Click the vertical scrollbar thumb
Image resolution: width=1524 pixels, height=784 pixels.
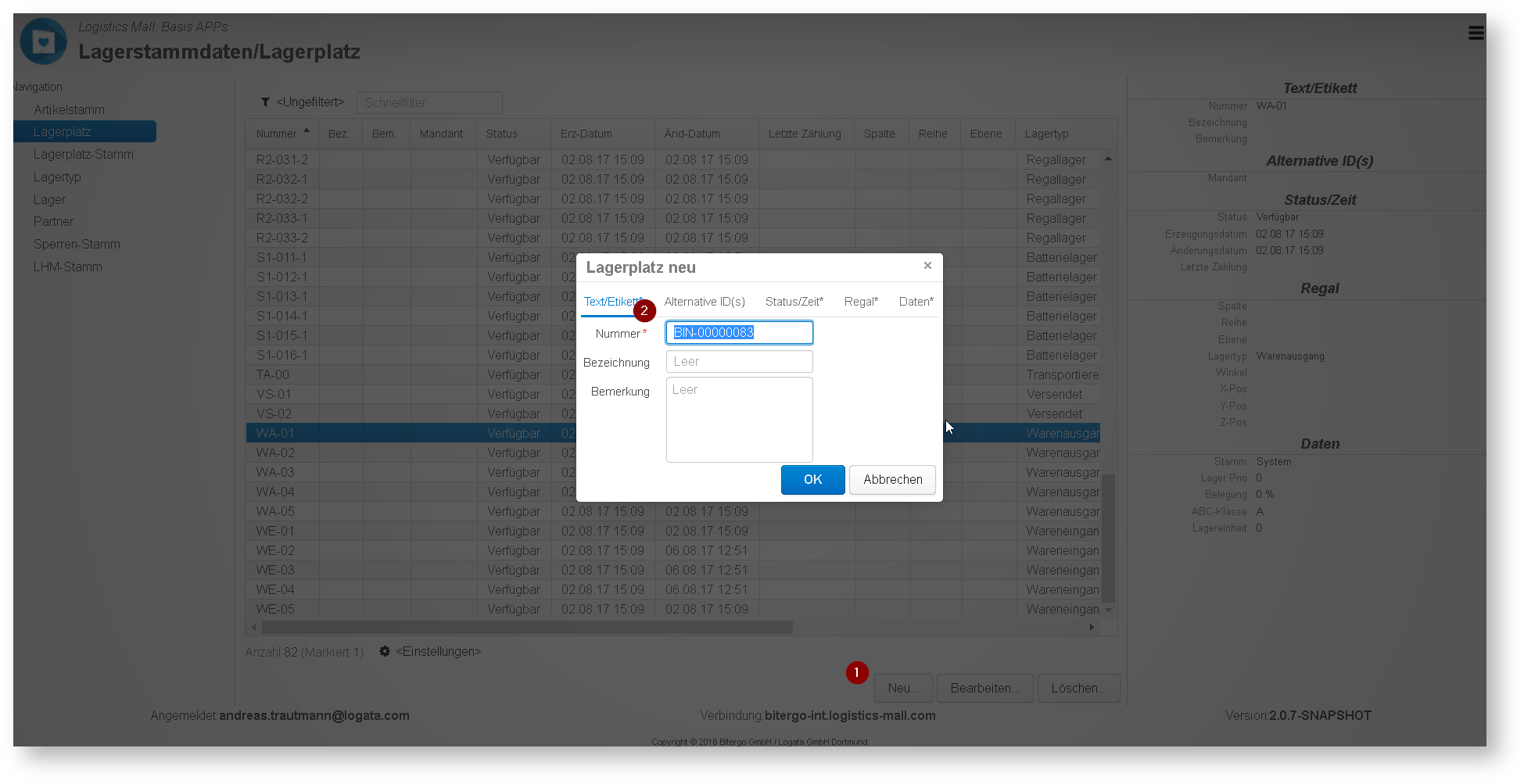tap(1108, 538)
